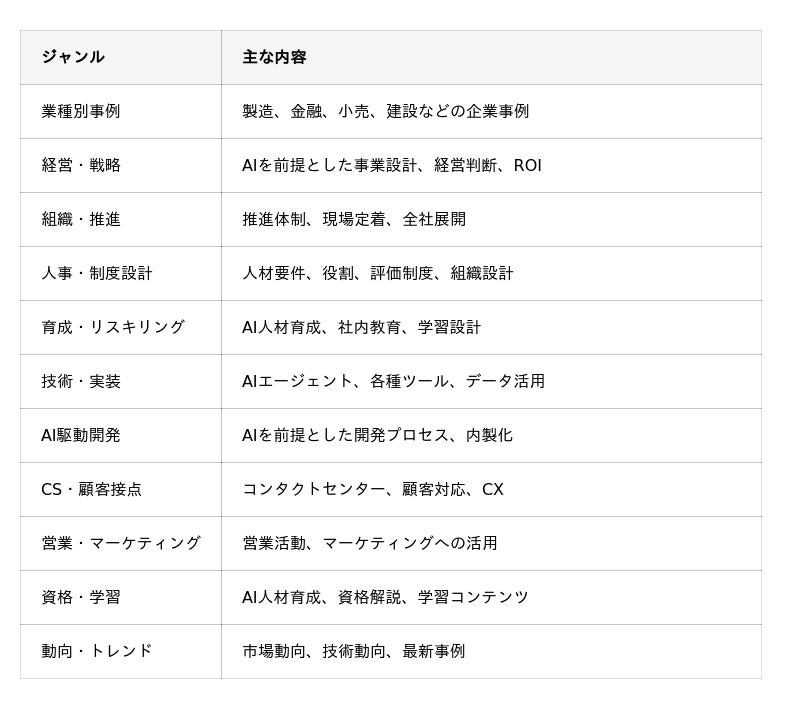Select the 育成・リスキリング genre cell
800x709 pixels.
point(121,327)
